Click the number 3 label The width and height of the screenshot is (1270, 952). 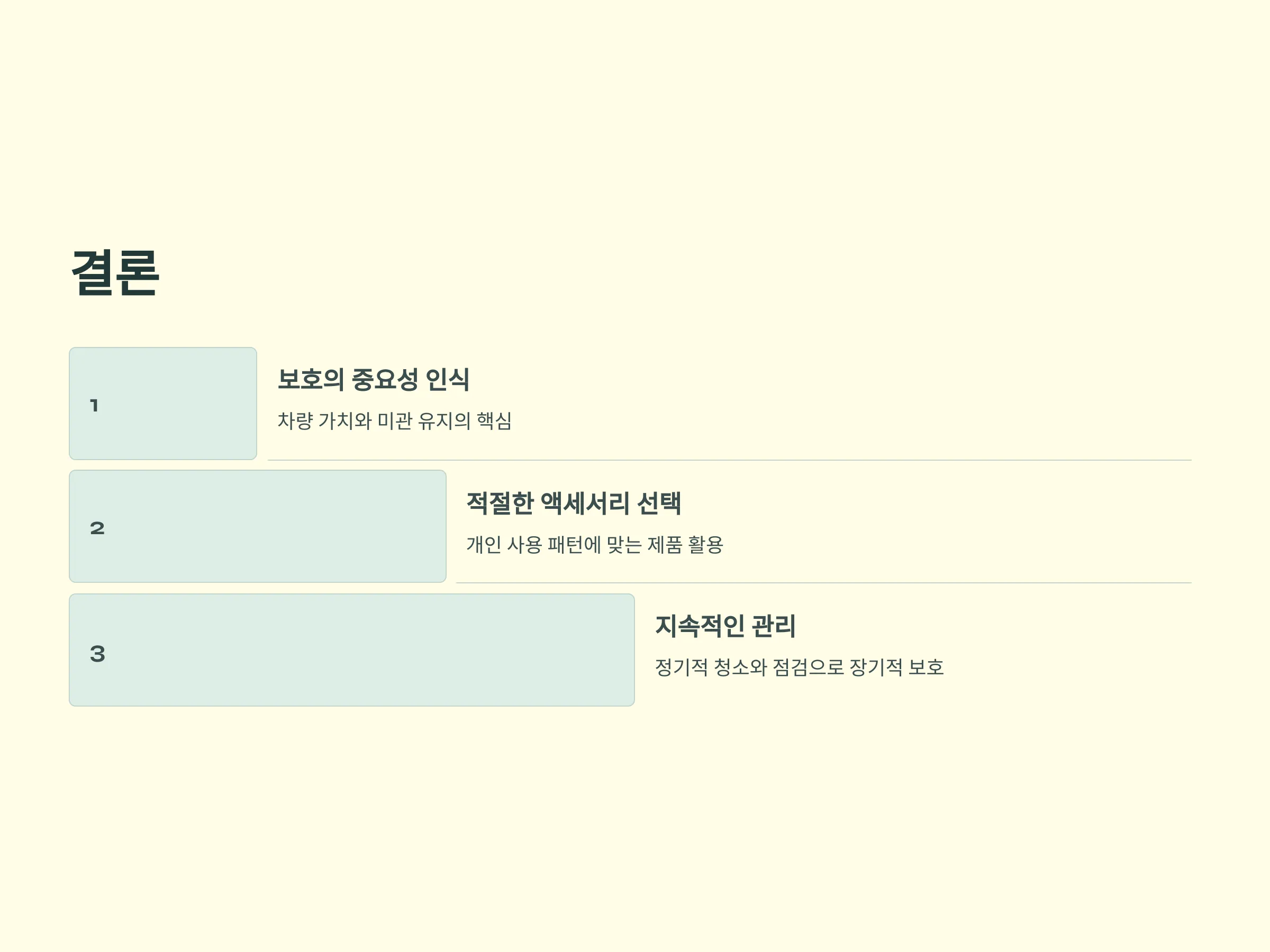tap(97, 654)
